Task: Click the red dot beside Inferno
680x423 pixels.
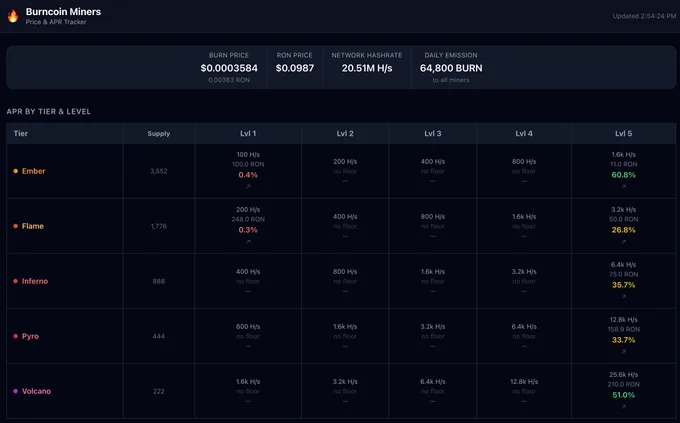Action: tap(16, 281)
